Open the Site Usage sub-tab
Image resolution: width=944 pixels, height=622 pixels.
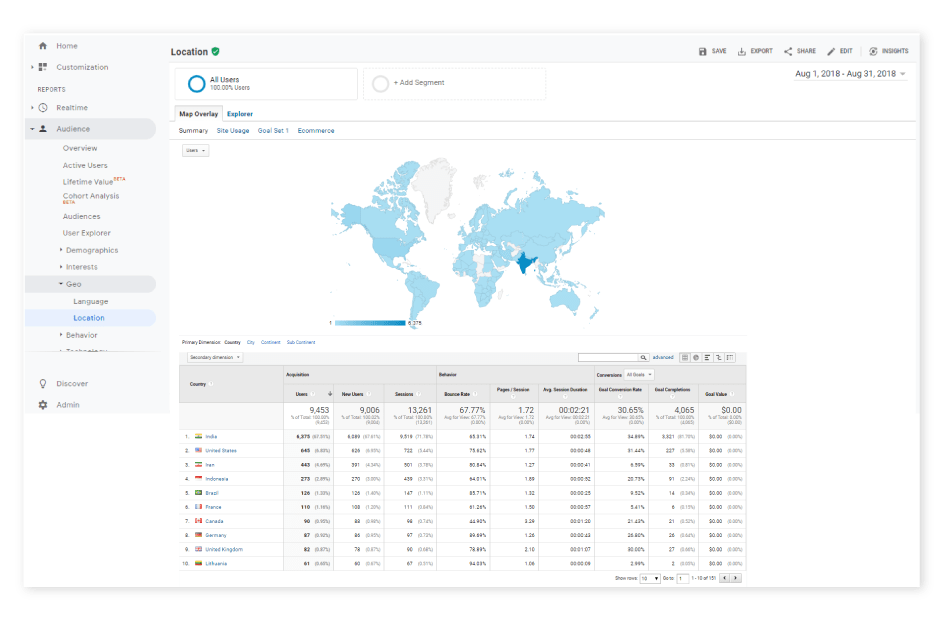click(233, 131)
